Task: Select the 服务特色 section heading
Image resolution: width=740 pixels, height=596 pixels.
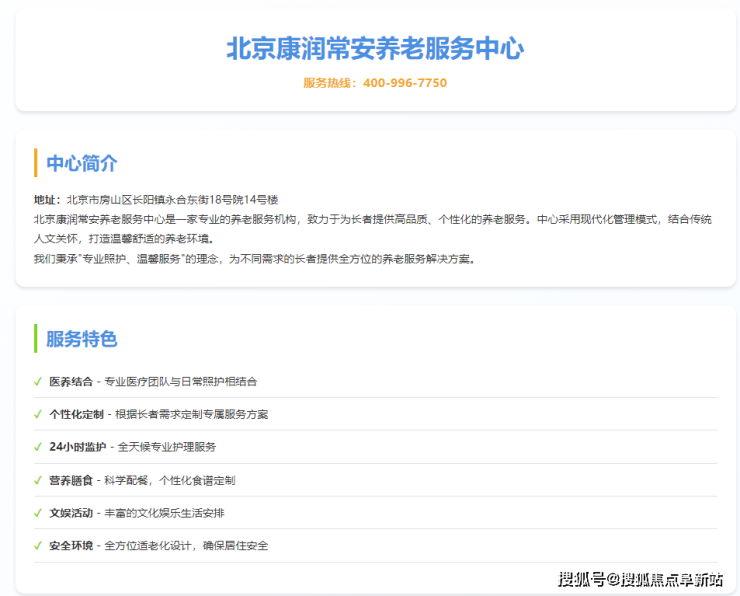Action: click(x=82, y=338)
